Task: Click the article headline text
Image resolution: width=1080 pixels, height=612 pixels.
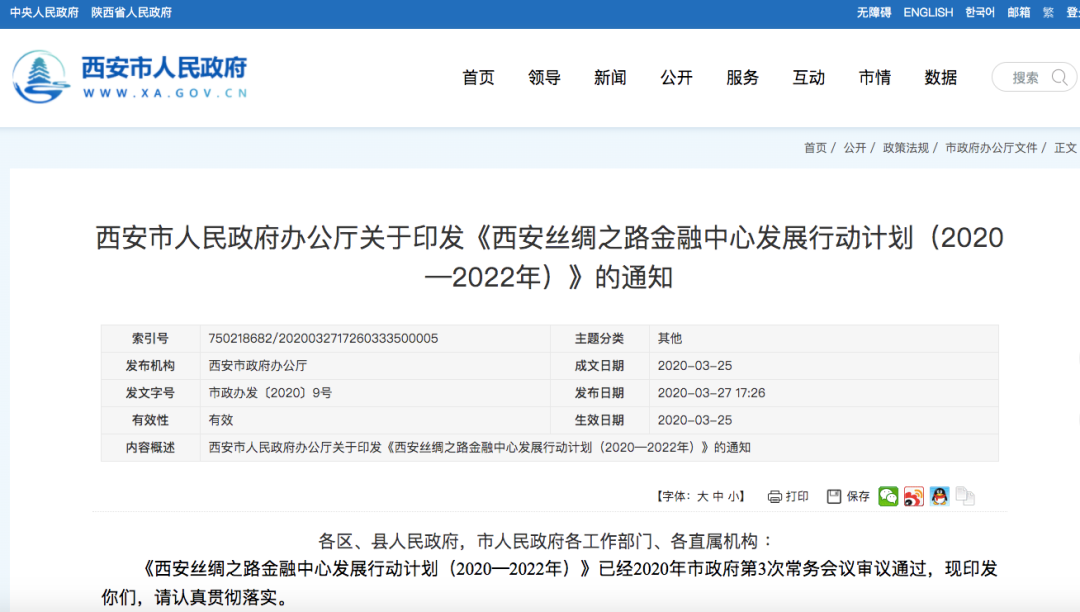Action: coord(549,257)
